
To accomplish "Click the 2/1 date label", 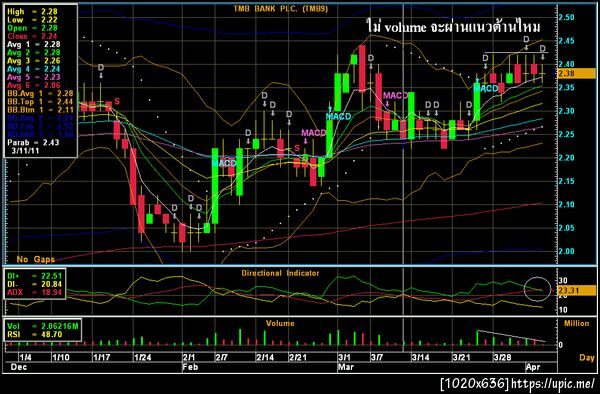I will pyautogui.click(x=189, y=358).
